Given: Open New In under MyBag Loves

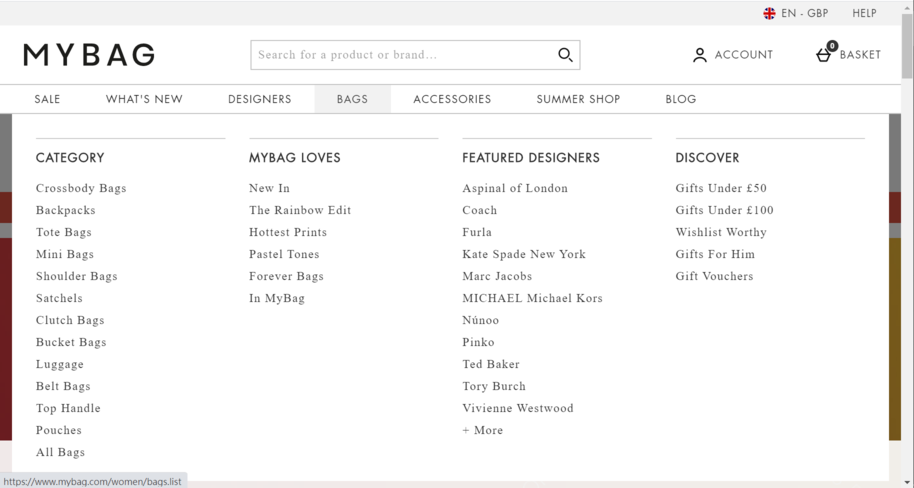Looking at the screenshot, I should click(x=269, y=188).
